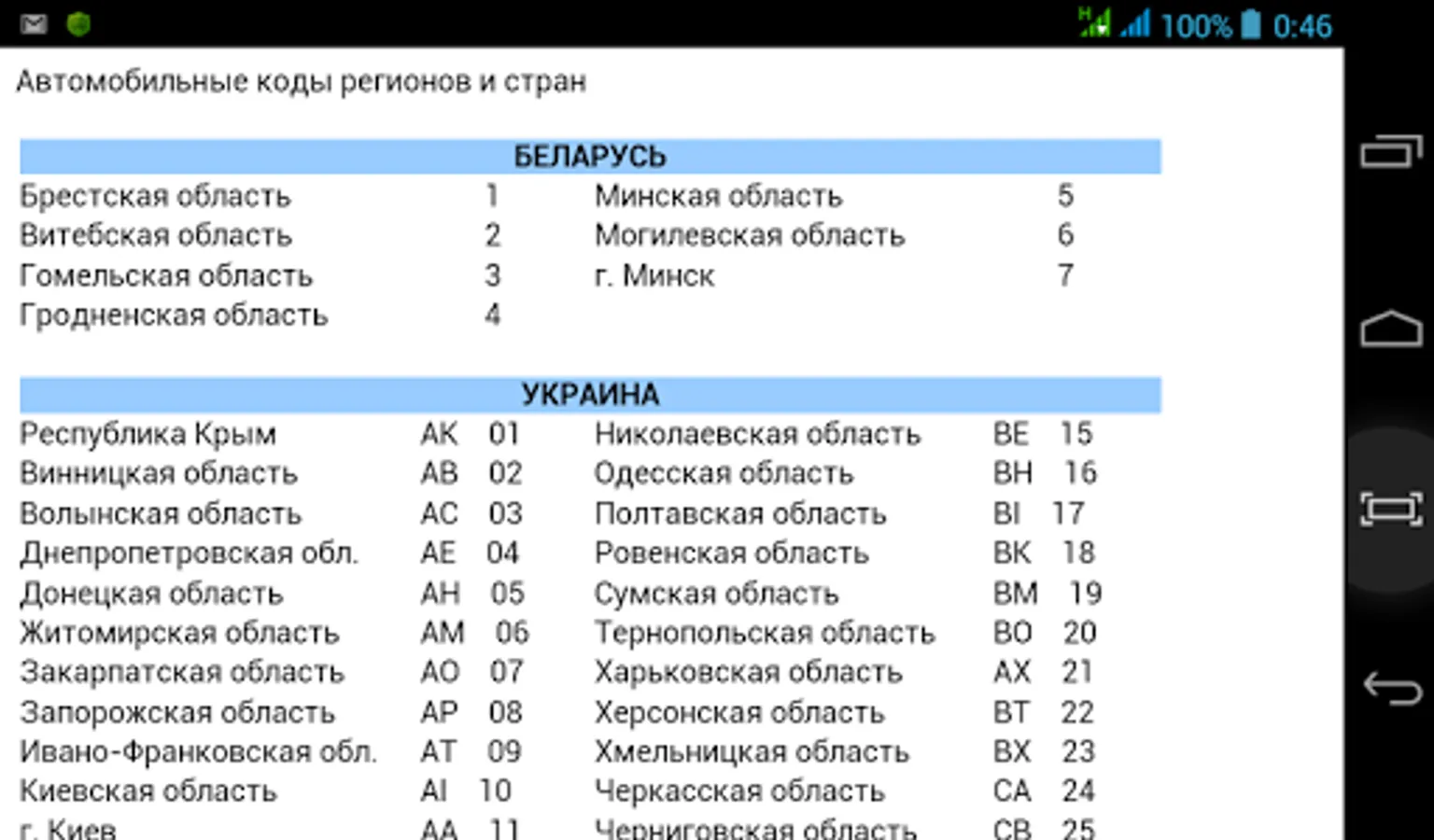Viewport: 1434px width, 840px height.
Task: Tap 'Киевская область' entry
Action: click(148, 791)
